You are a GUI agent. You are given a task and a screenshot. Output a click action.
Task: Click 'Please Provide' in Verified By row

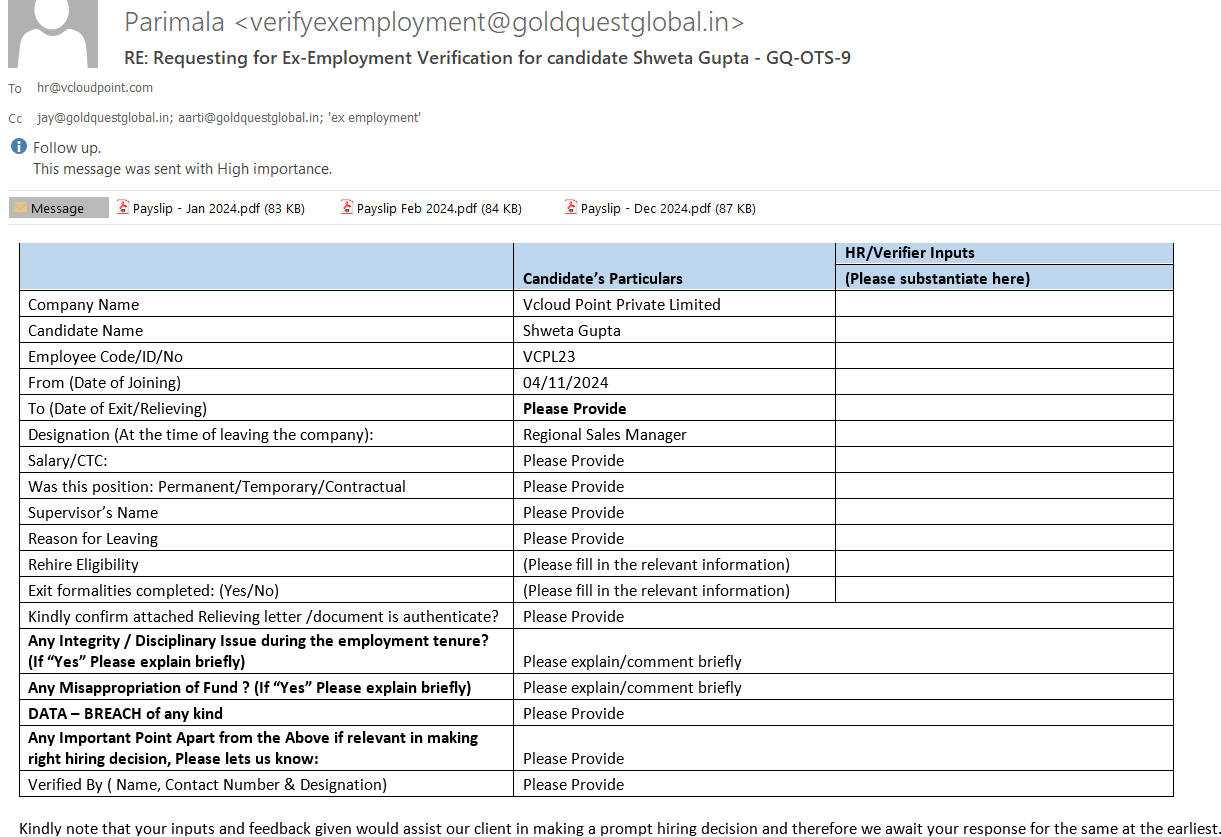(574, 785)
